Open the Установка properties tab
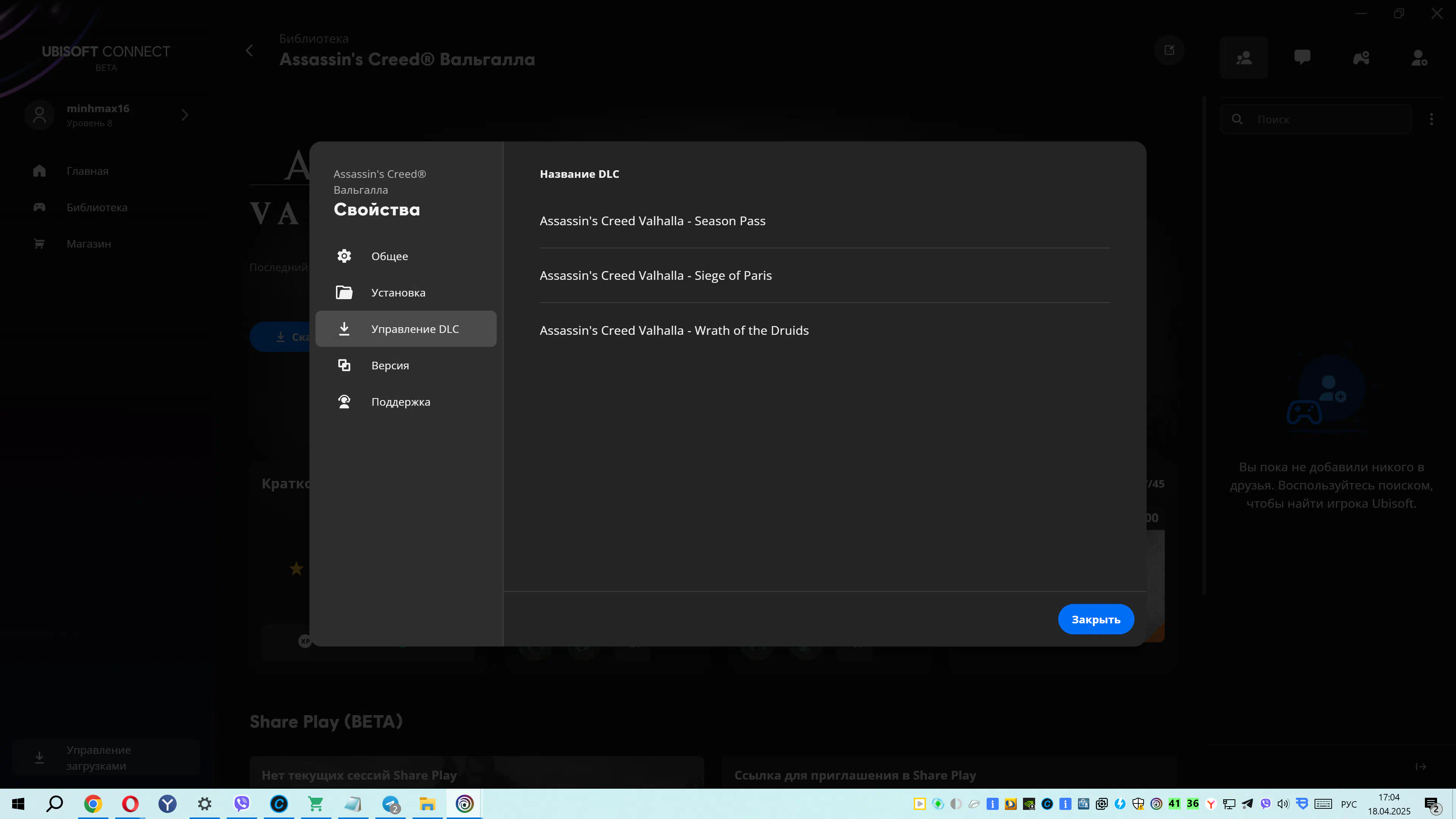Screen dimensions: 1456x819 coord(406,292)
